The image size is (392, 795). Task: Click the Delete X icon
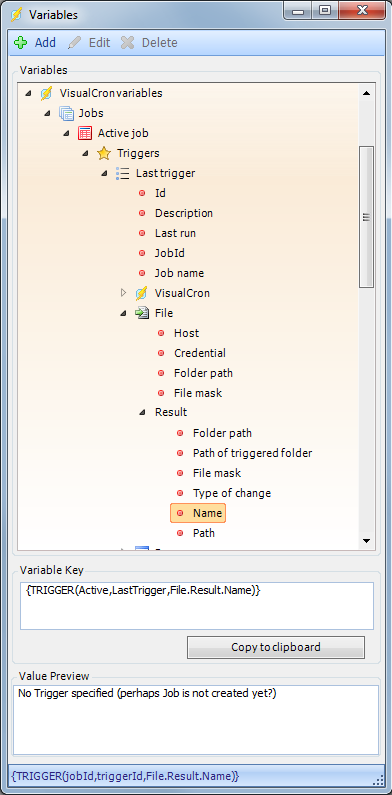coord(127,43)
